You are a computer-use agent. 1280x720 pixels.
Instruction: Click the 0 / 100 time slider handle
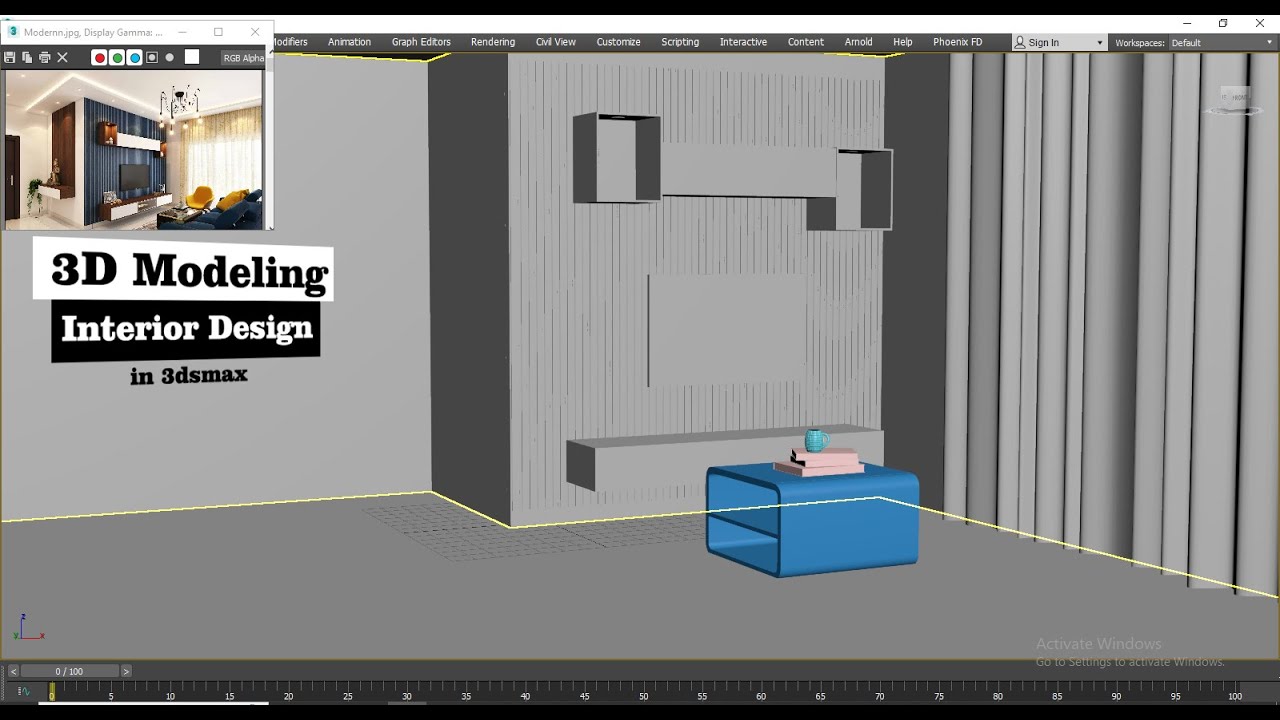(70, 671)
